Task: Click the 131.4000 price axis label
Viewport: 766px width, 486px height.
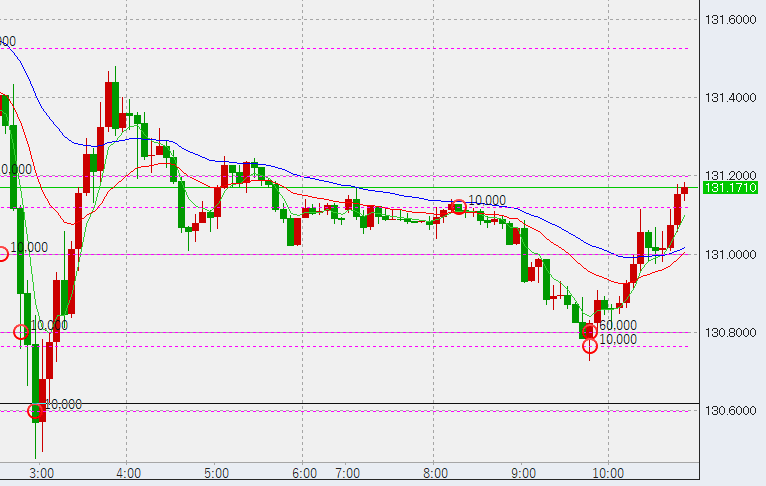Action: coord(729,98)
